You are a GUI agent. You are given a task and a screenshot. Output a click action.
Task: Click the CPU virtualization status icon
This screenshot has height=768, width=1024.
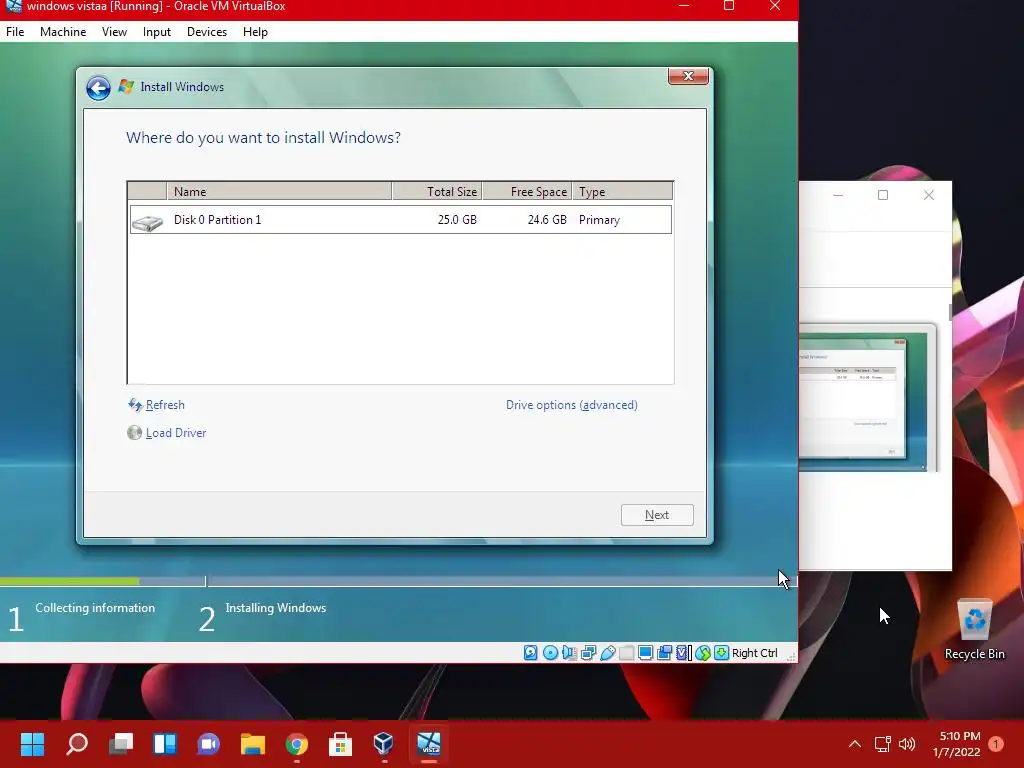coord(684,652)
